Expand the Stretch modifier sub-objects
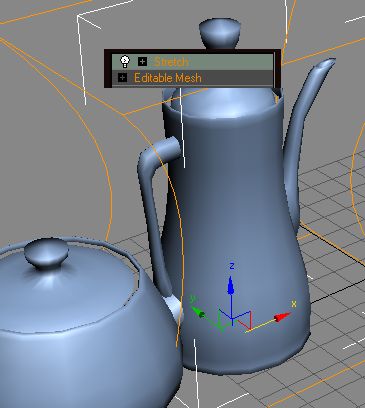 pyautogui.click(x=142, y=61)
